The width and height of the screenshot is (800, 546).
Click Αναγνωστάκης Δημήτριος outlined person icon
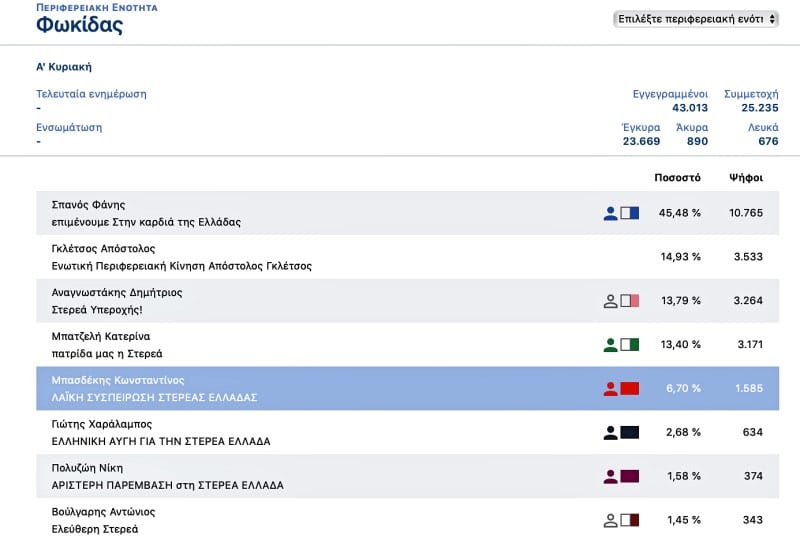pos(610,301)
